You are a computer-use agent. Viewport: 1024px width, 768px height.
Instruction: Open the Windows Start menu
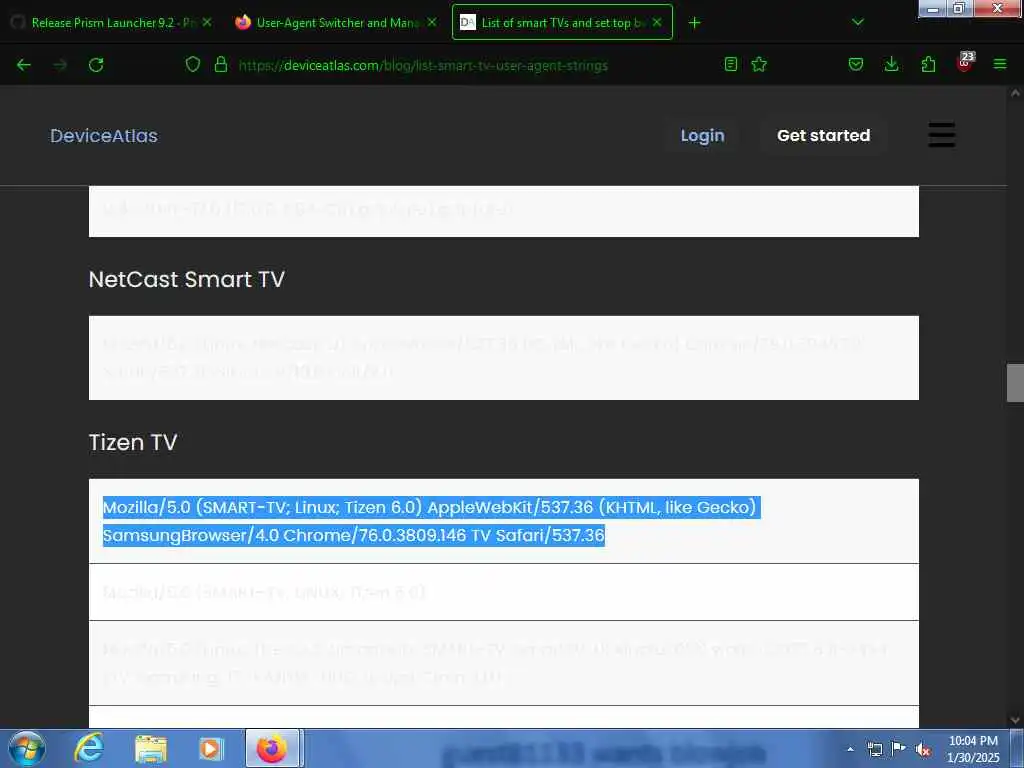click(x=27, y=748)
